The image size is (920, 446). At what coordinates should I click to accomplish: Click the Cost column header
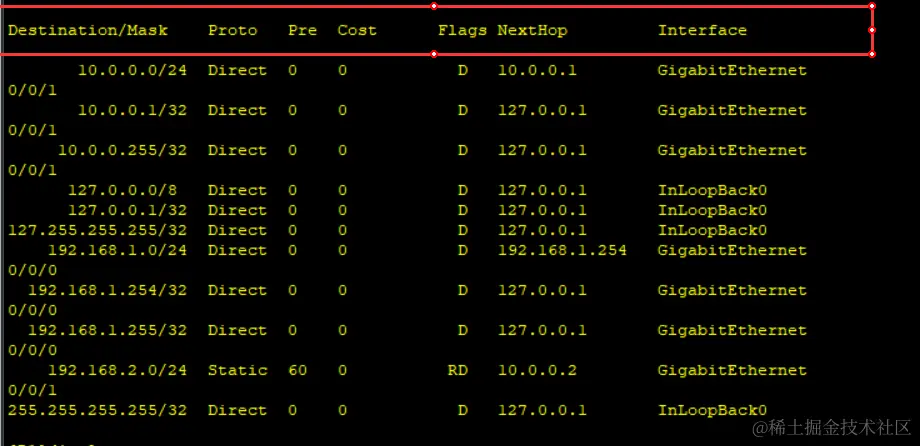[x=357, y=31]
